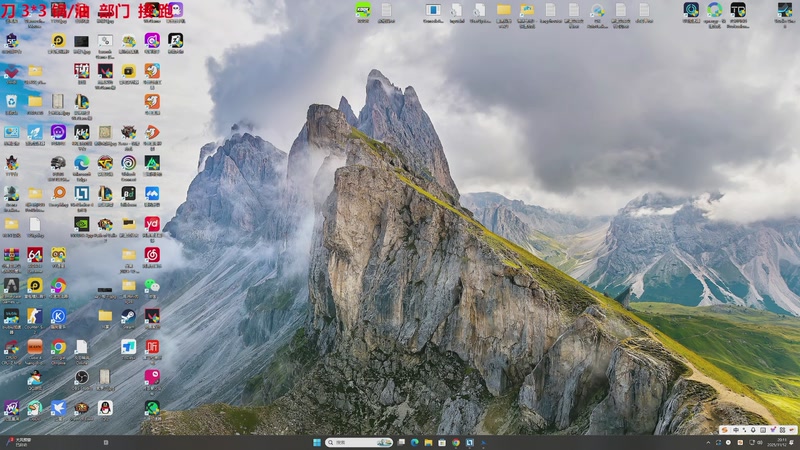The width and height of the screenshot is (800, 450).
Task: Launch the red listening app icon
Action: pyautogui.click(x=152, y=346)
